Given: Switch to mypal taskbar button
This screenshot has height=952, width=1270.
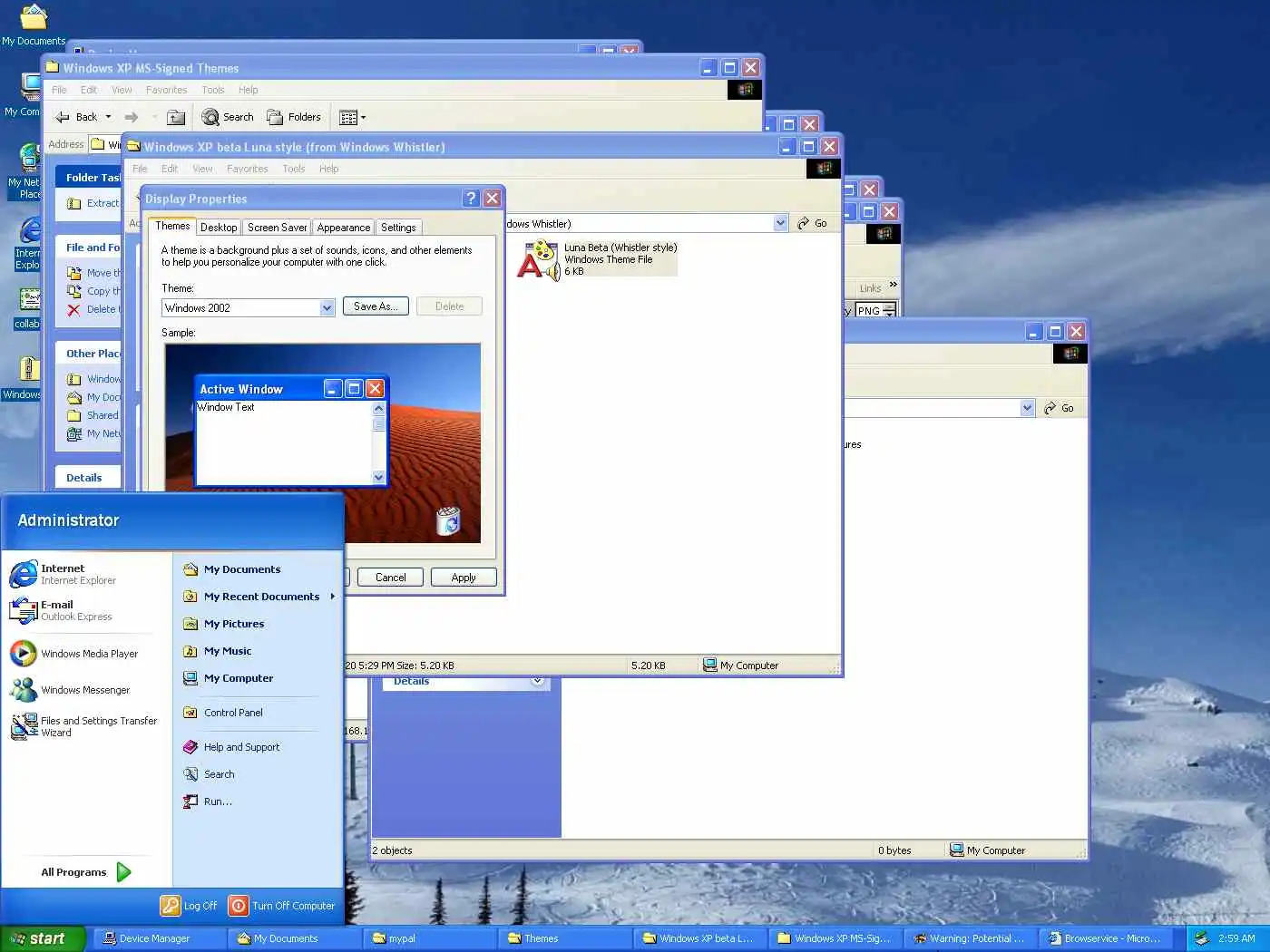Looking at the screenshot, I should click(x=429, y=938).
